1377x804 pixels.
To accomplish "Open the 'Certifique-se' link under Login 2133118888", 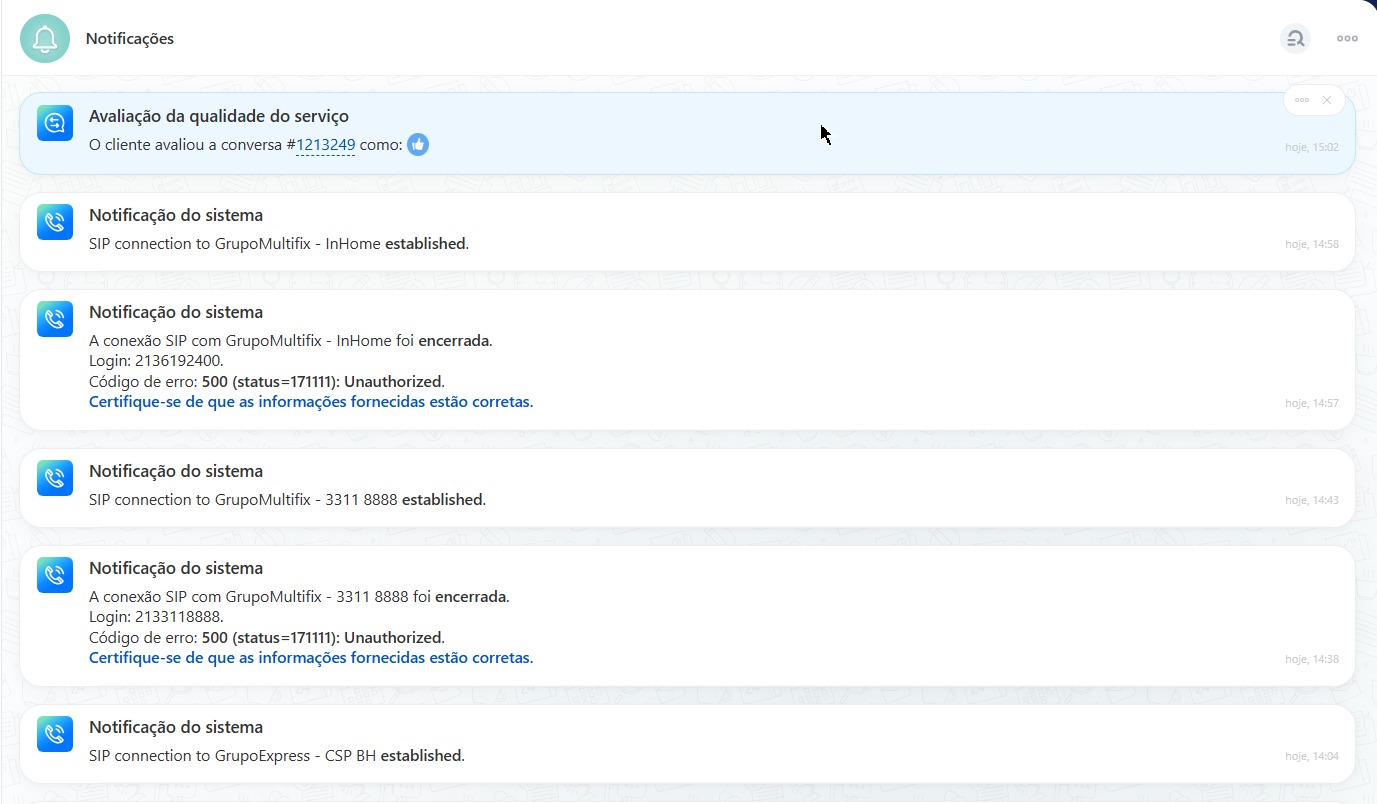I will click(x=311, y=658).
